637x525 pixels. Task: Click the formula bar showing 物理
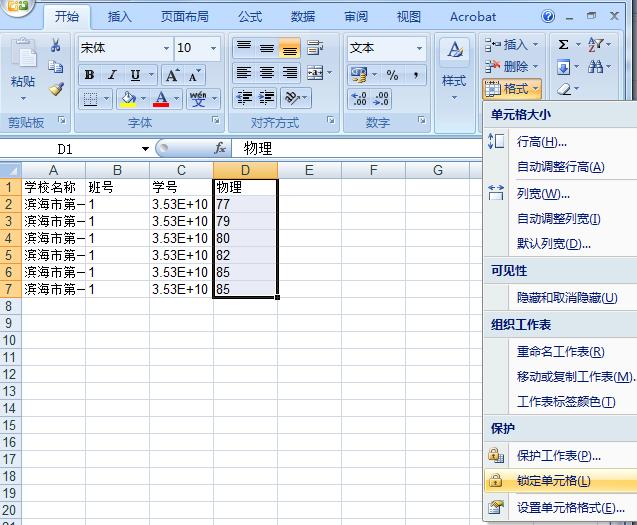(356, 148)
